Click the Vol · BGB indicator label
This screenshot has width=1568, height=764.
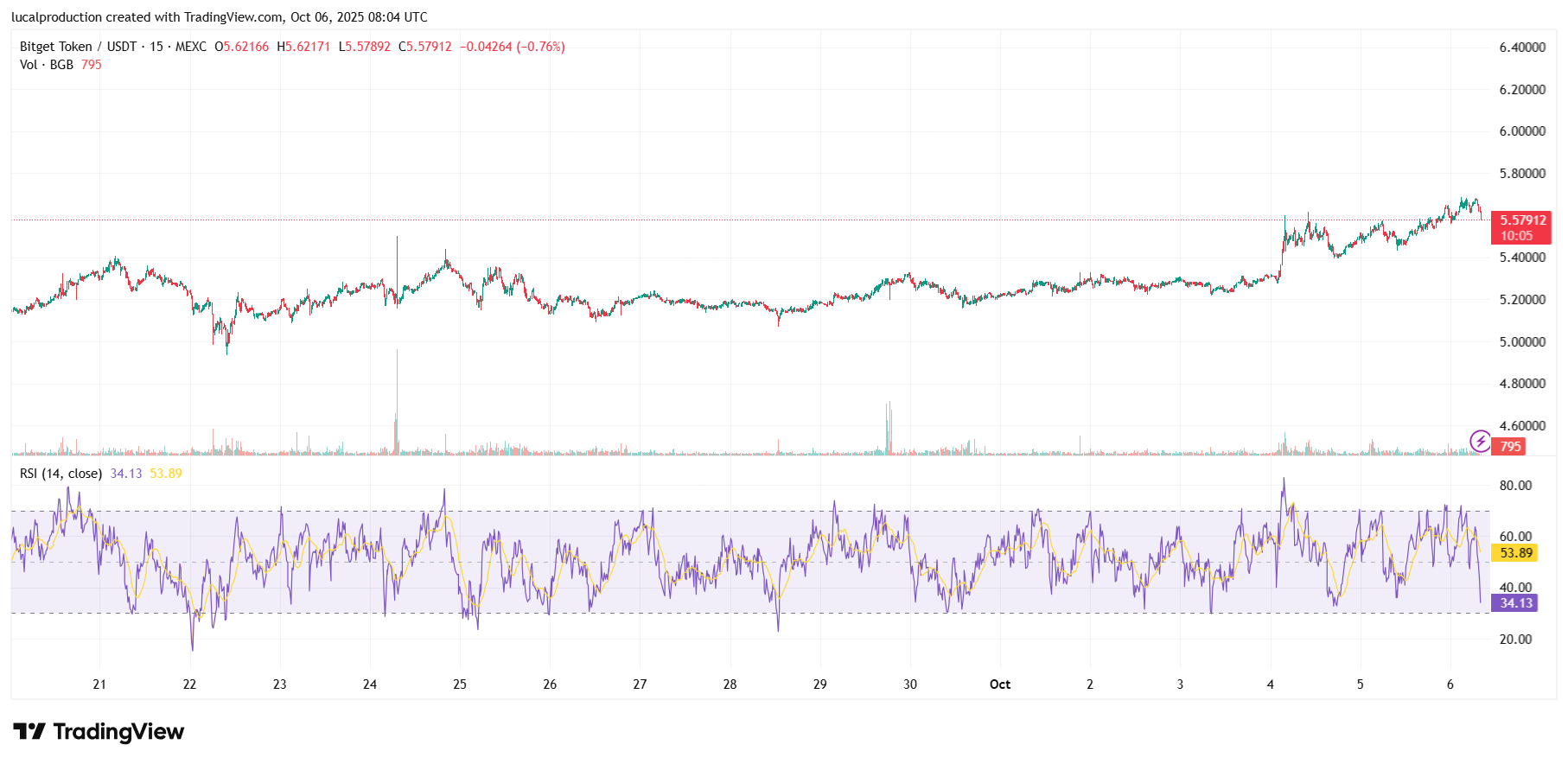point(47,65)
